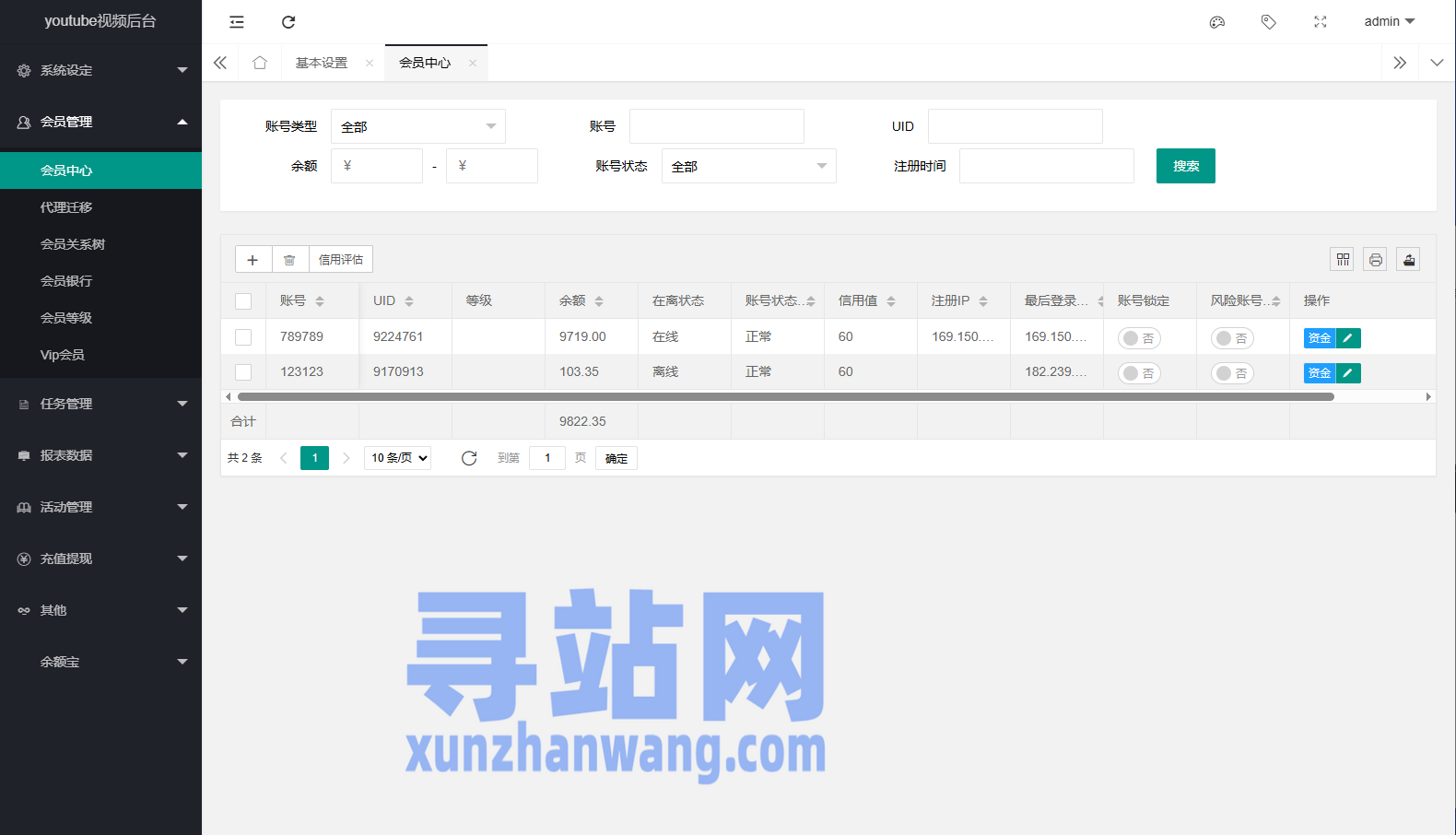Open Vip会员 in the sidebar
The width and height of the screenshot is (1456, 835).
tap(100, 355)
